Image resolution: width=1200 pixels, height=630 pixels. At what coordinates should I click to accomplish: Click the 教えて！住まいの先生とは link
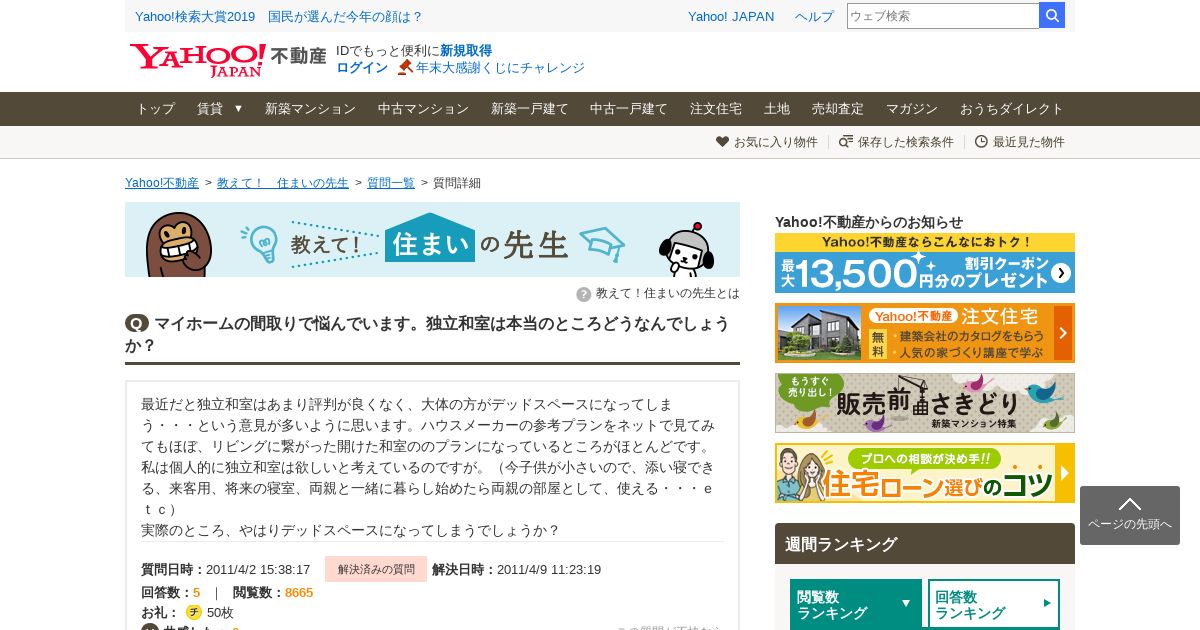(668, 293)
